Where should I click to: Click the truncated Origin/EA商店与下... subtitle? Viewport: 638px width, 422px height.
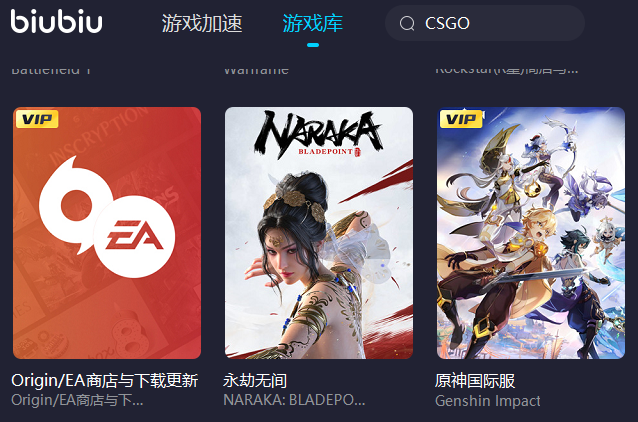pos(77,400)
